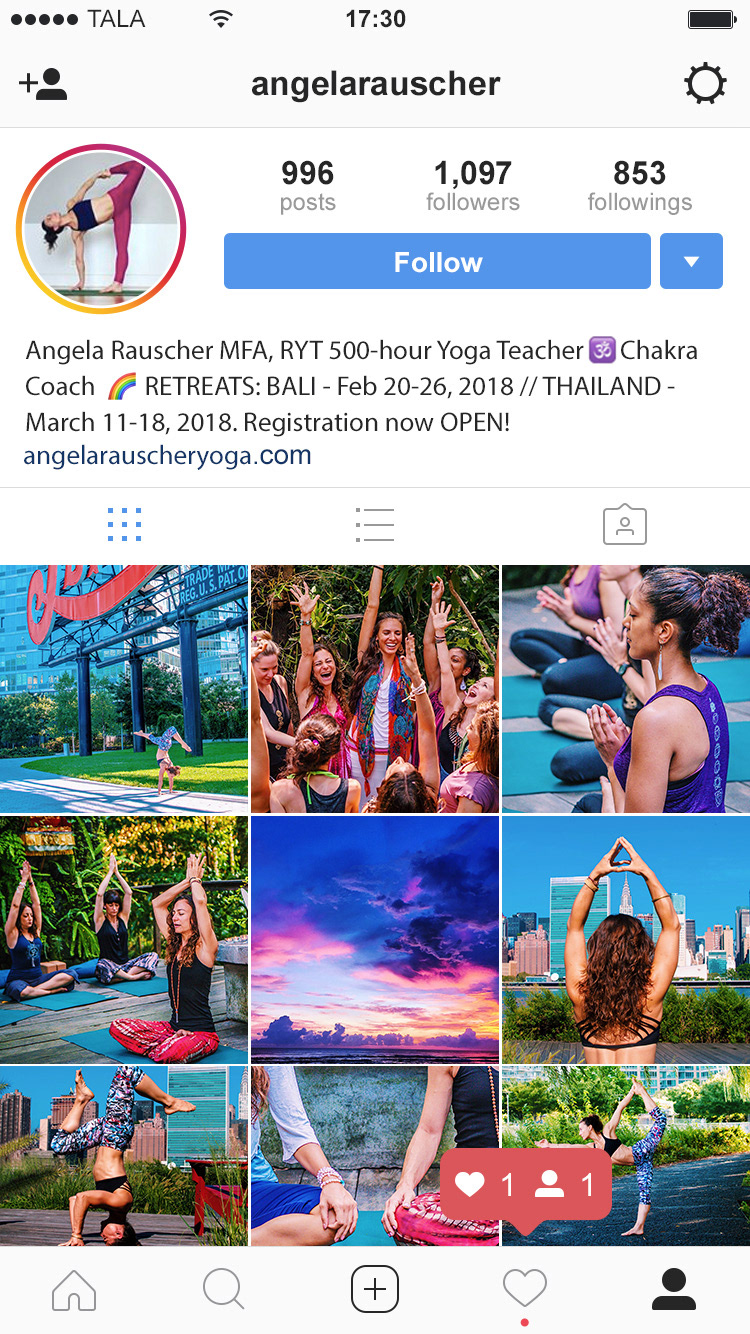This screenshot has height=1334, width=750.
Task: View the 1,097 followers list
Action: tap(473, 186)
